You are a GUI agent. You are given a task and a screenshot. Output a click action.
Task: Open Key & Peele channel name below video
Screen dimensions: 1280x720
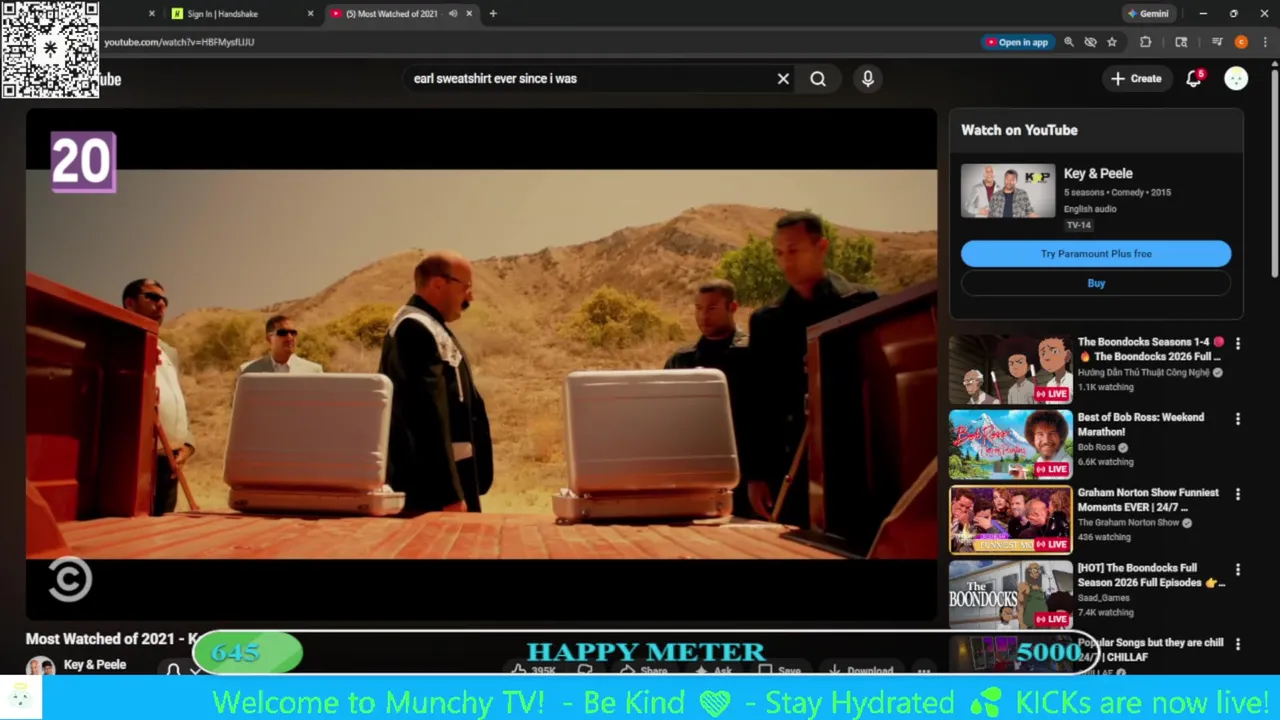tap(95, 665)
